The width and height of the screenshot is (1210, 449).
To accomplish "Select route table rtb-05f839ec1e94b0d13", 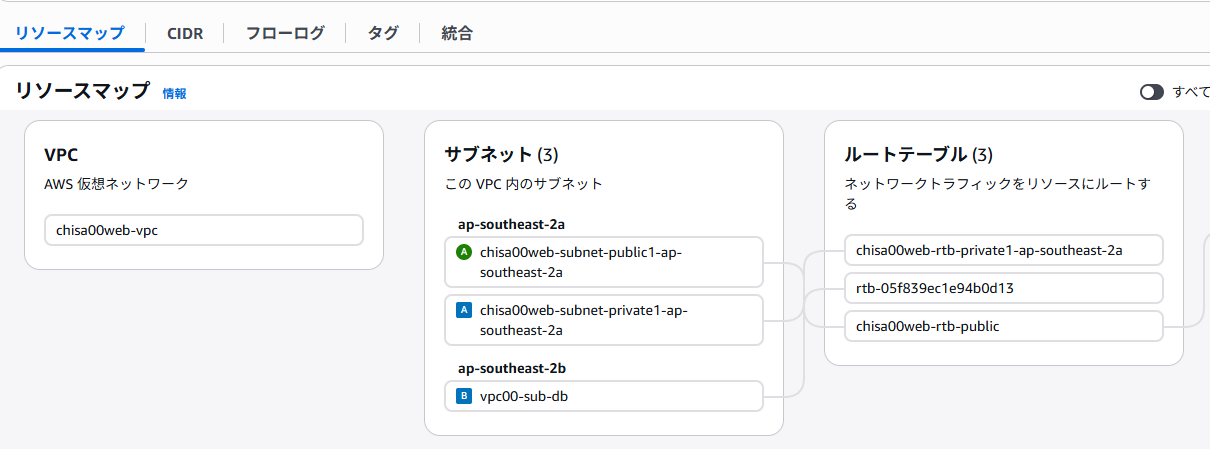I will tap(1003, 288).
